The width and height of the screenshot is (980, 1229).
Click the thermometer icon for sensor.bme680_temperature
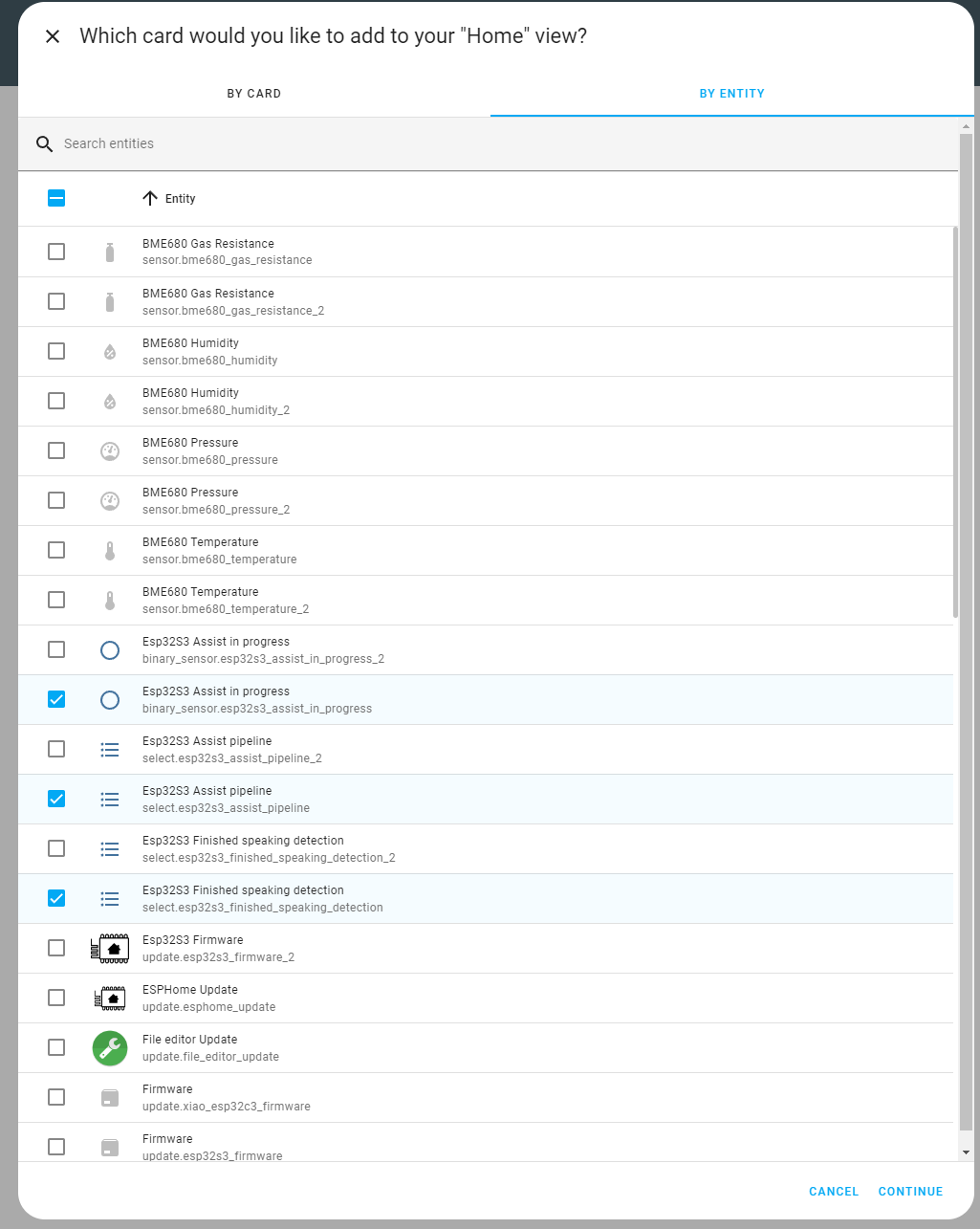[110, 551]
